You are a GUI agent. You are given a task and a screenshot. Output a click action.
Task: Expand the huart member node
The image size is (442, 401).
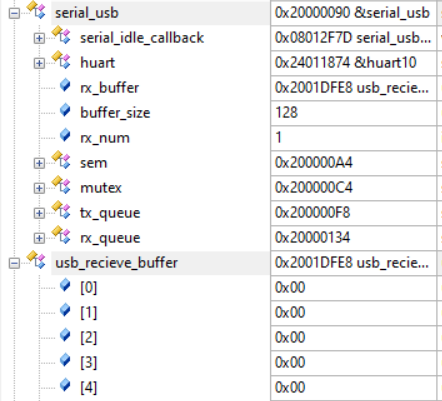pos(39,63)
